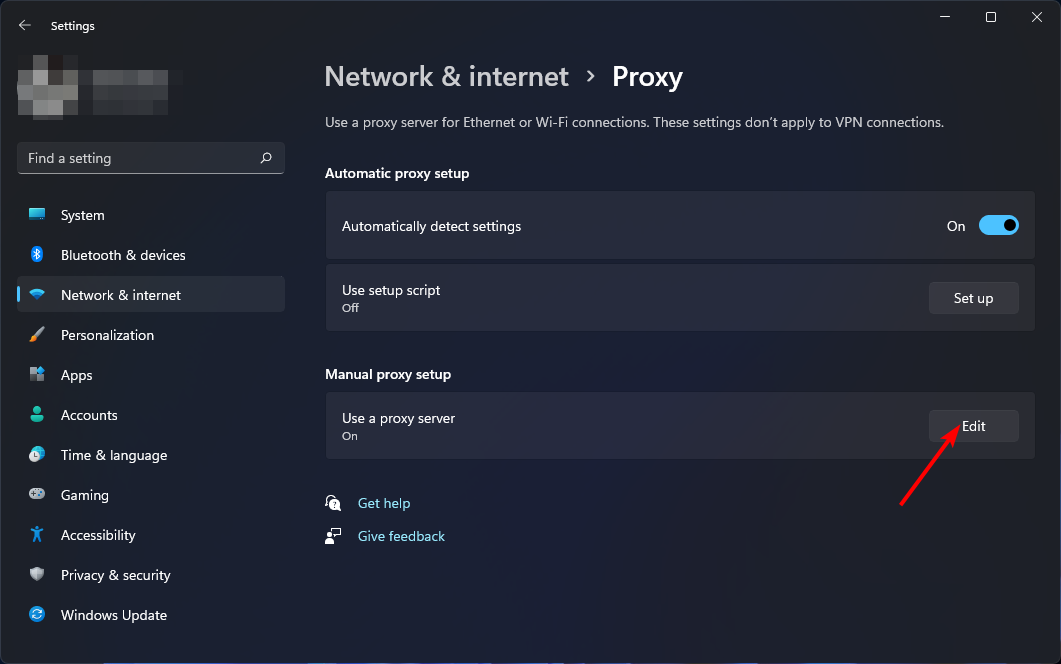Edit the manual proxy server

tap(973, 426)
